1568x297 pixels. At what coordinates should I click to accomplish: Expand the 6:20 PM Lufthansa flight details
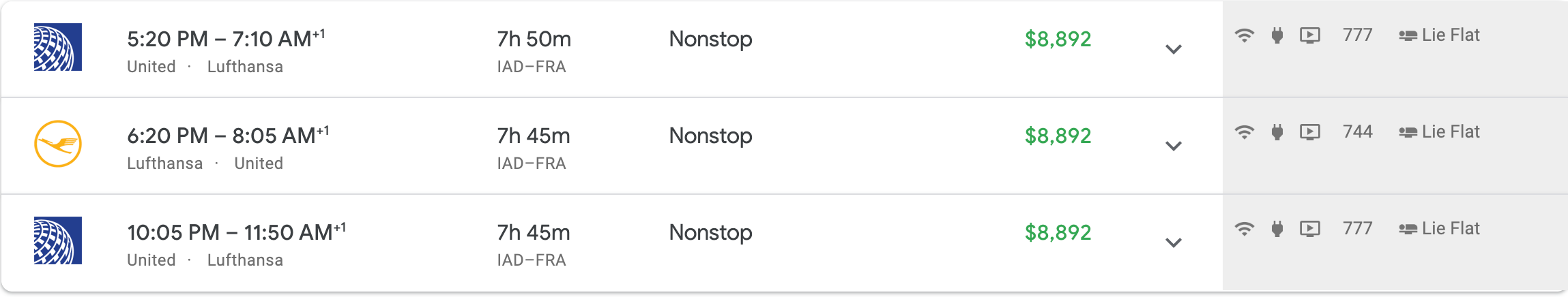(1173, 146)
